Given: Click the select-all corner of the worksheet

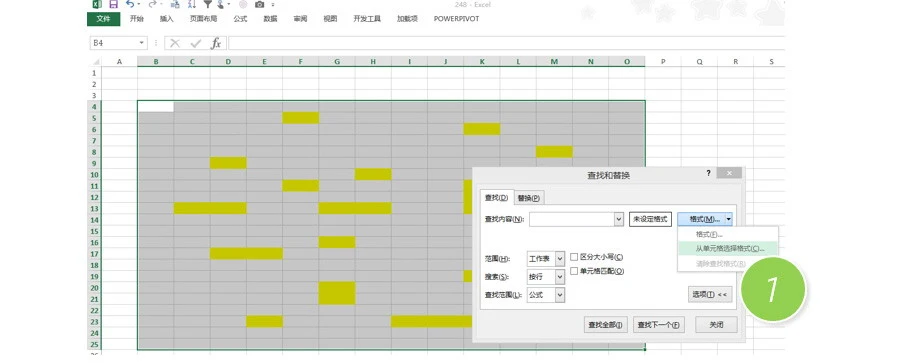Looking at the screenshot, I should [x=95, y=61].
